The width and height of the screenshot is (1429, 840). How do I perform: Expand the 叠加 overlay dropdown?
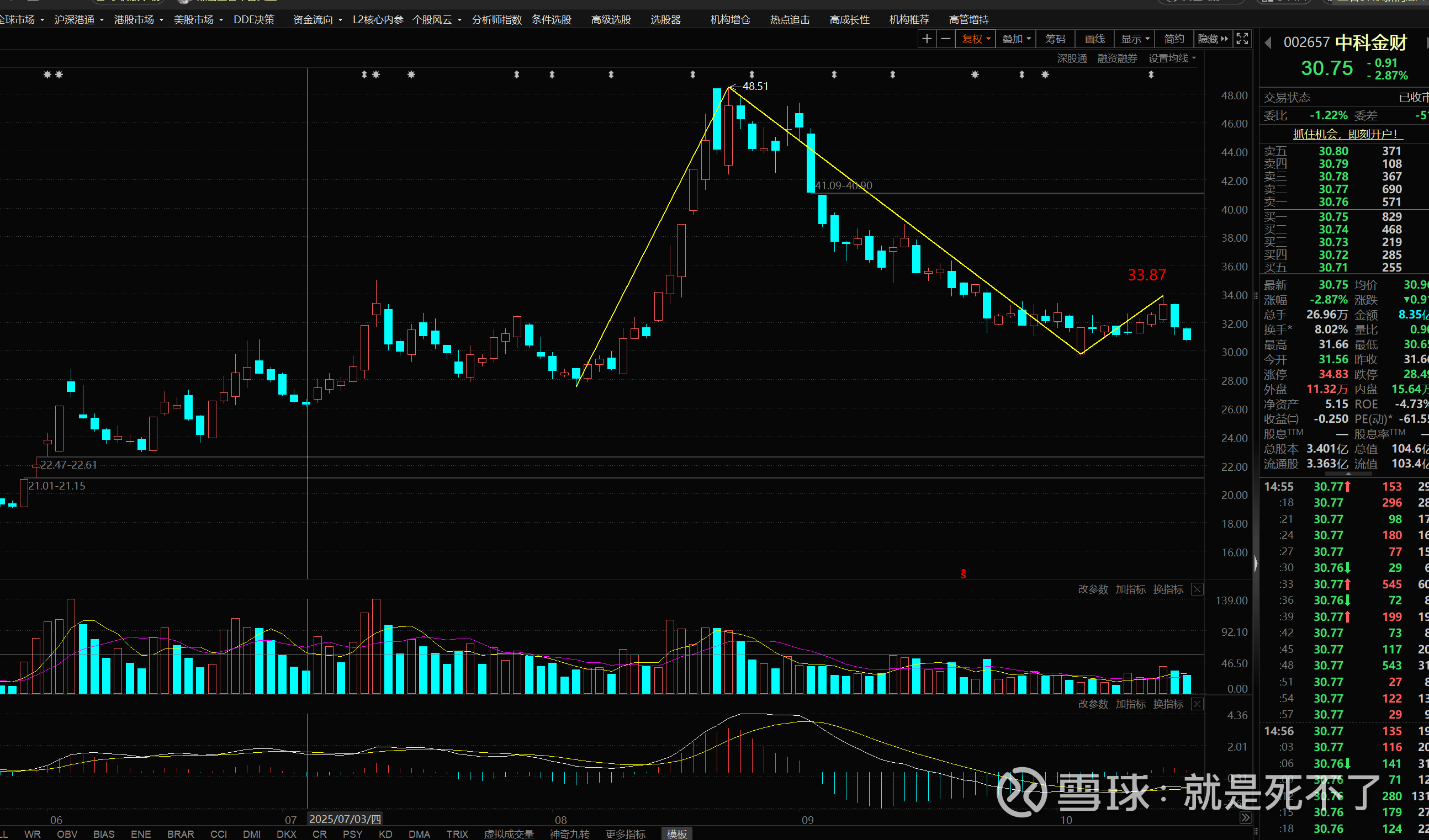point(1016,39)
